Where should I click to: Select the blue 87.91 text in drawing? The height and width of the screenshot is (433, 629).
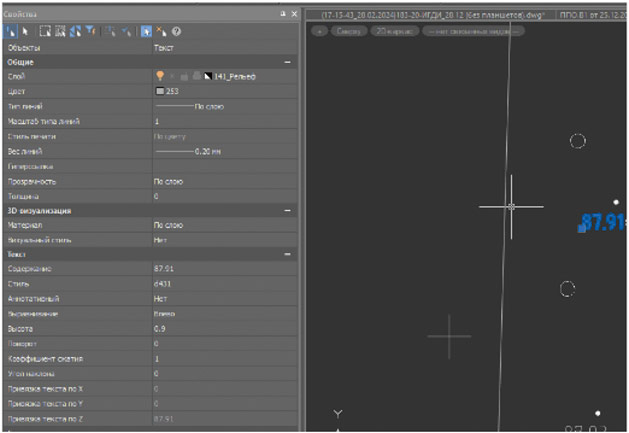pos(604,222)
